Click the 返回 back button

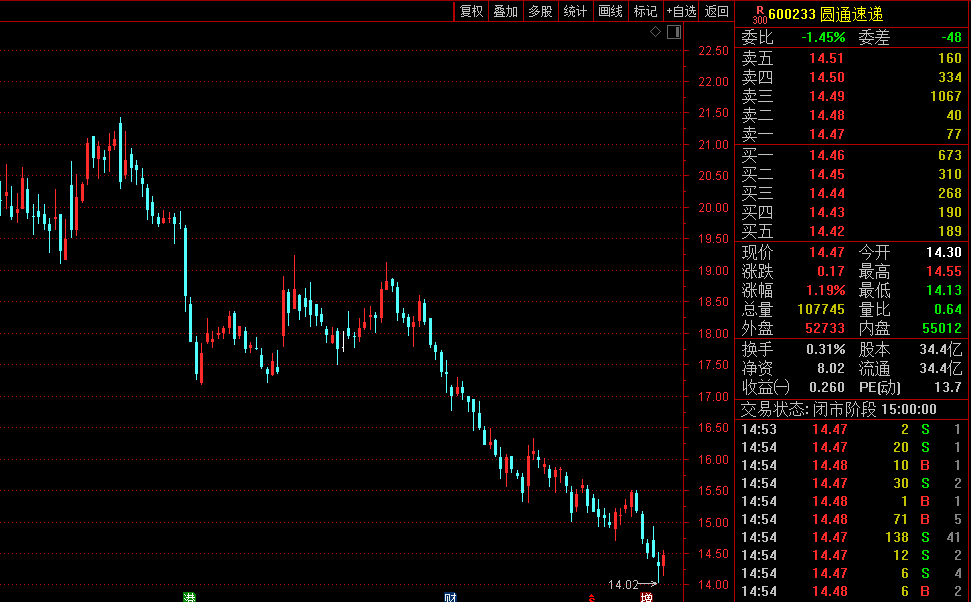click(x=717, y=11)
